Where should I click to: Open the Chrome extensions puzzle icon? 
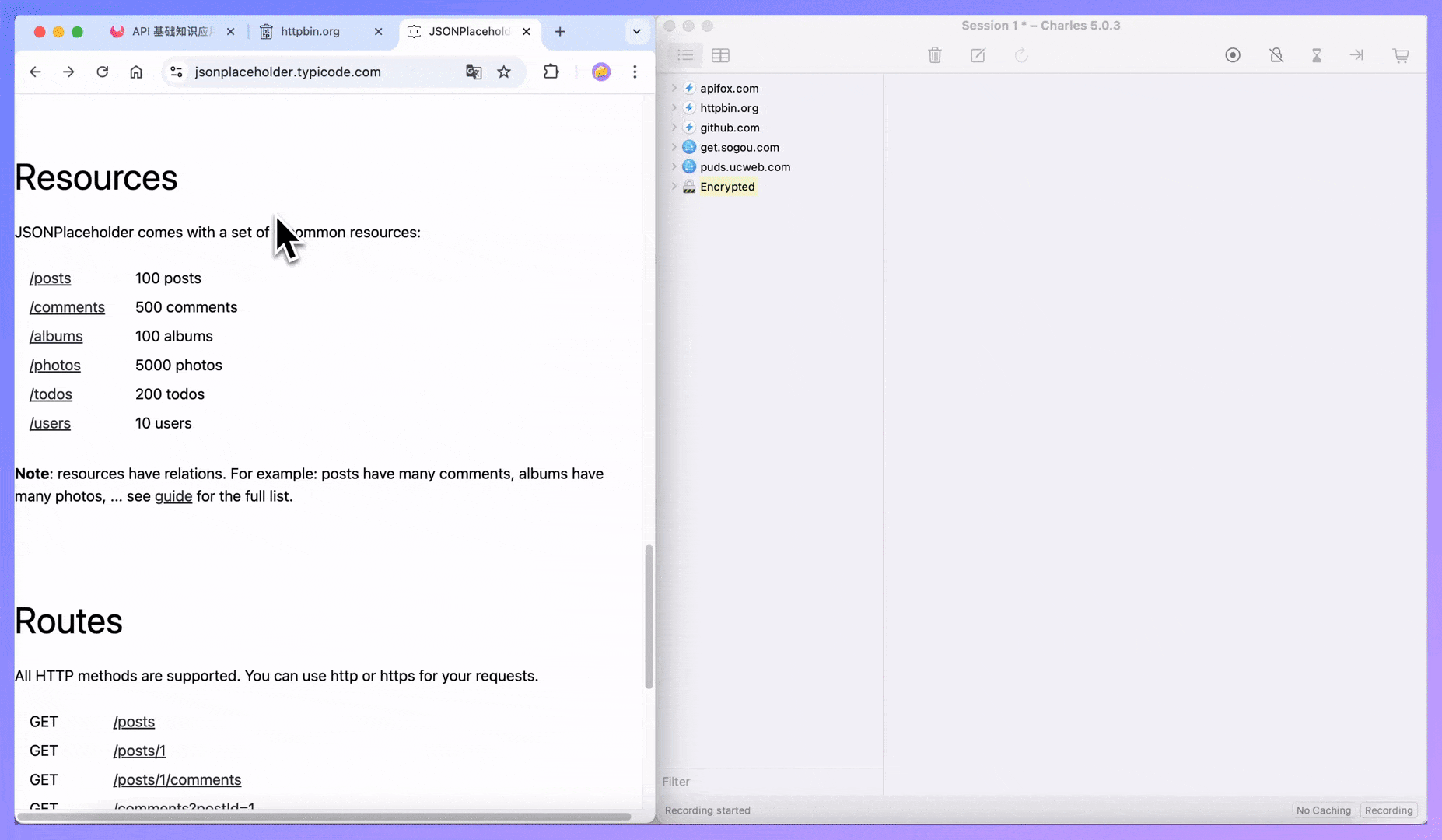[x=551, y=72]
